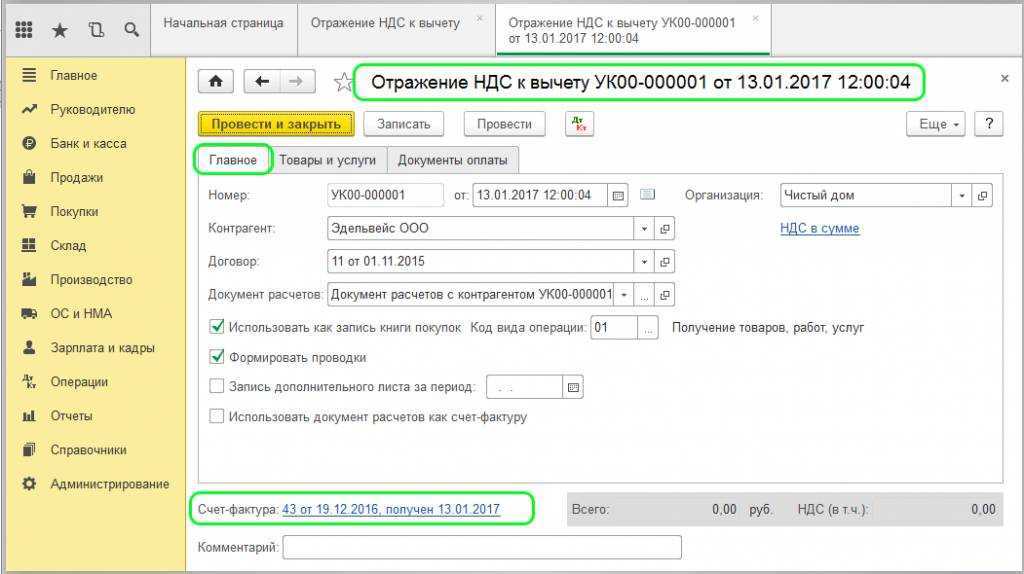Switch to Документы оплаты tab
The height and width of the screenshot is (574, 1024).
(453, 160)
